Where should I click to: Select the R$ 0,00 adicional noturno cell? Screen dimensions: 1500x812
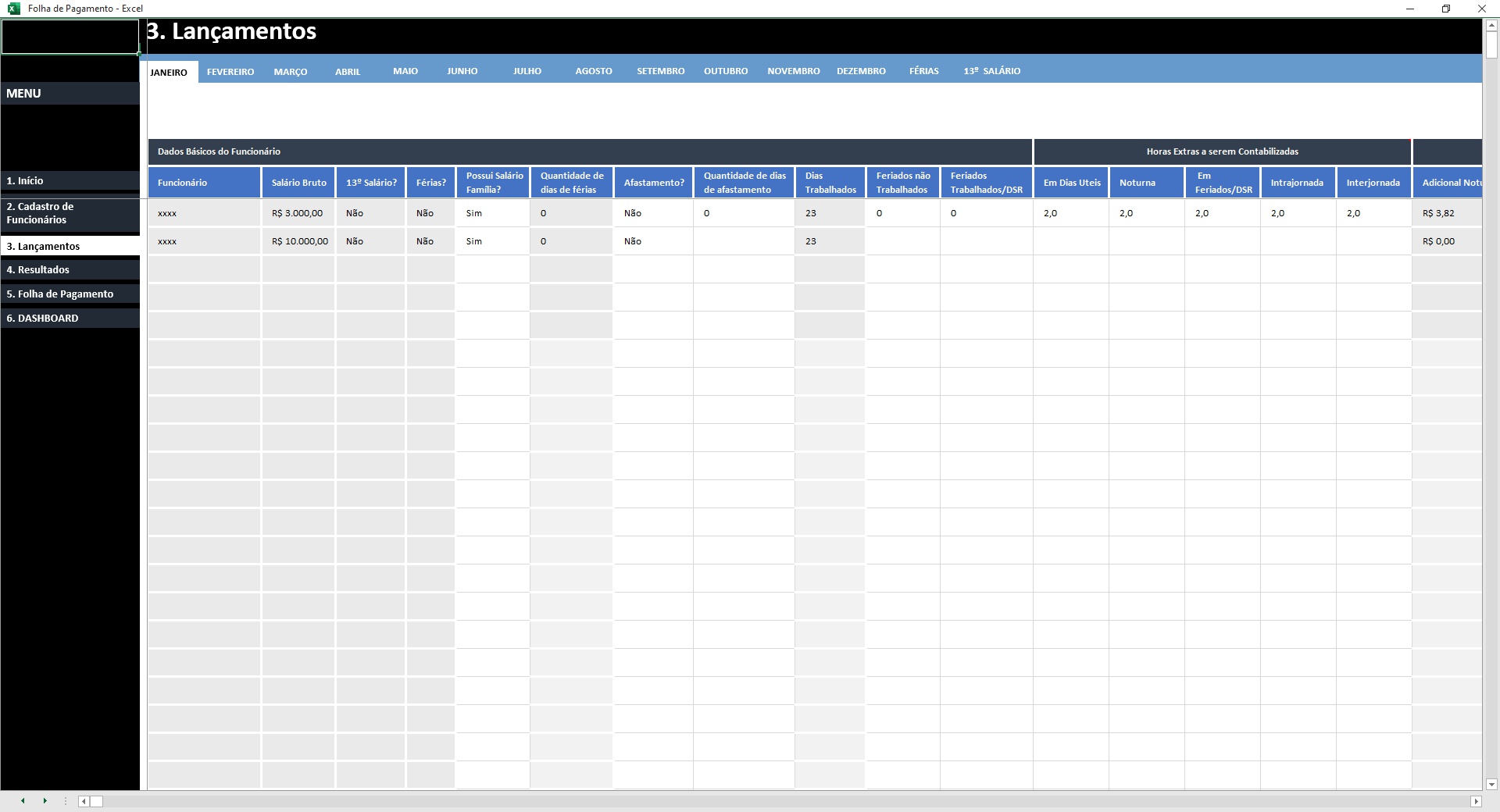coord(1448,241)
